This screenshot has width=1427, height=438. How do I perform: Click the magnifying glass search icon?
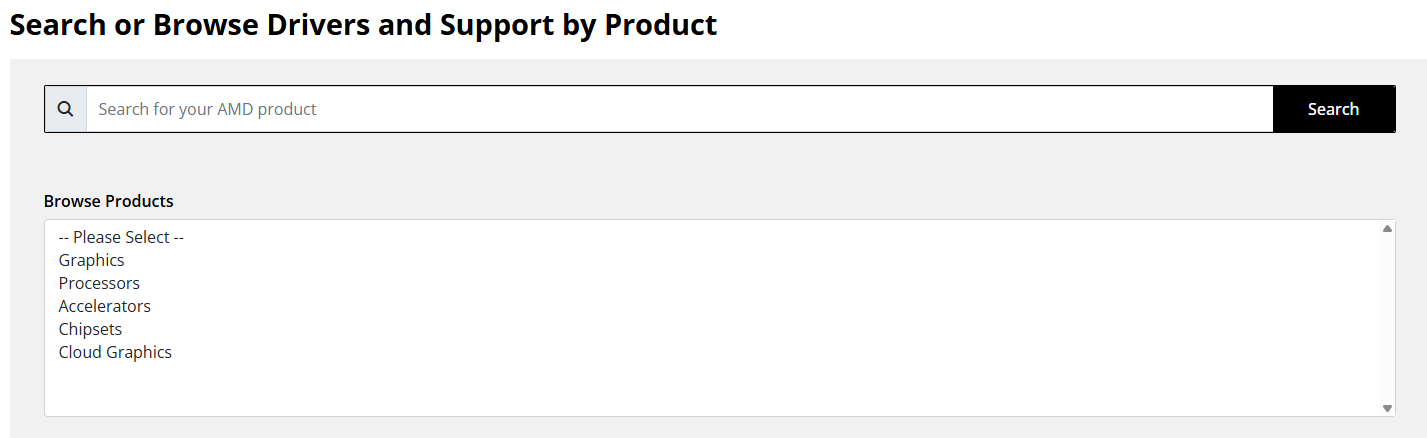(65, 109)
